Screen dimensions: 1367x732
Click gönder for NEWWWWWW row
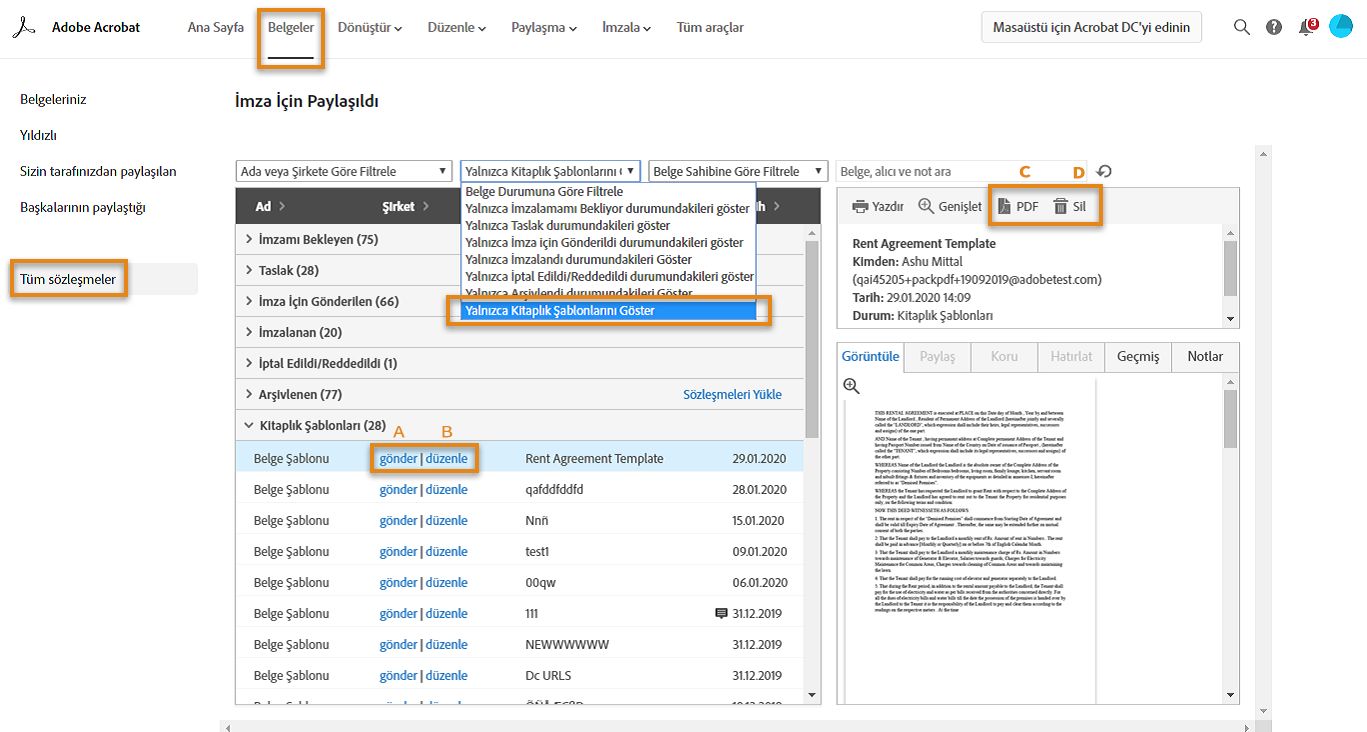(398, 645)
